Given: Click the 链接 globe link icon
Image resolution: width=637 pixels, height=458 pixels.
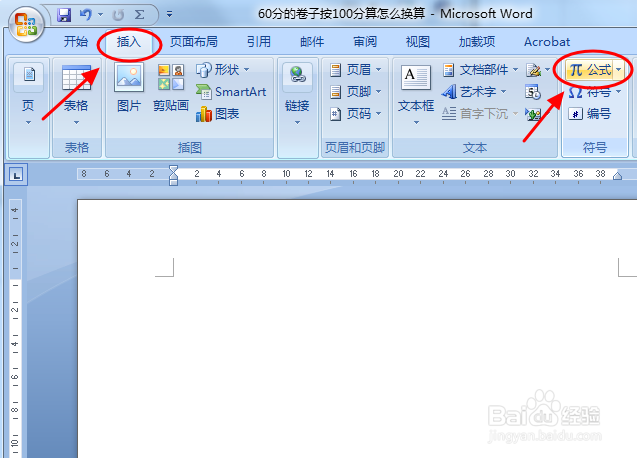Looking at the screenshot, I should tap(297, 77).
